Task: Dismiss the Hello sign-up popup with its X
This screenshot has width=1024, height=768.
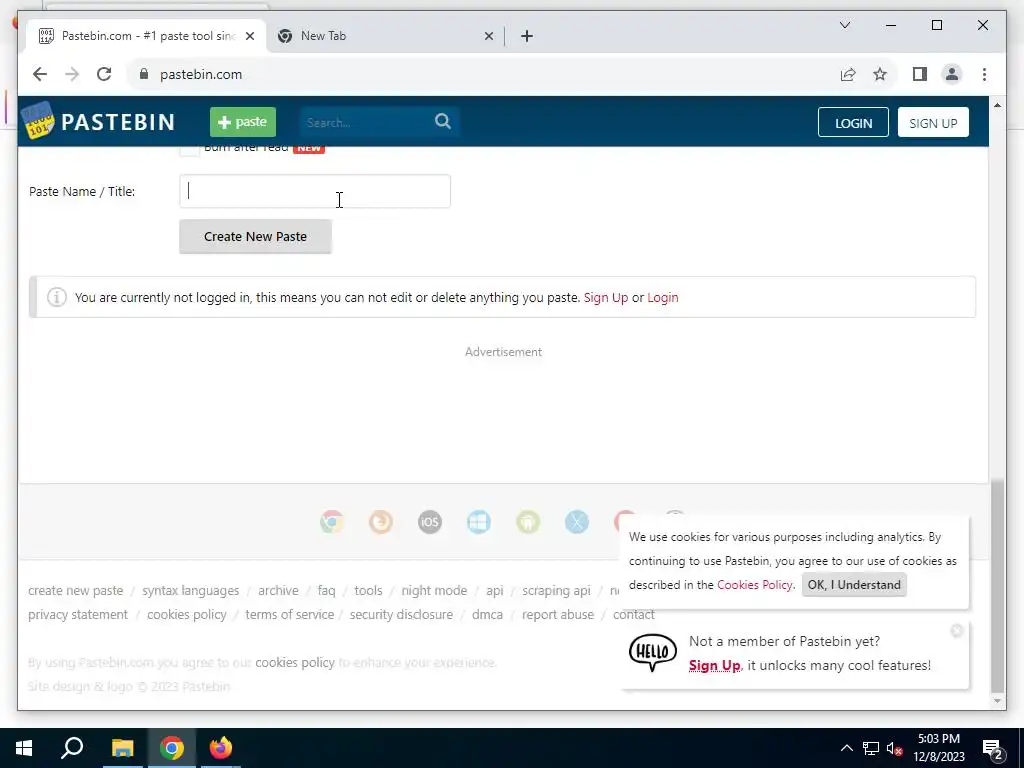Action: tap(957, 630)
